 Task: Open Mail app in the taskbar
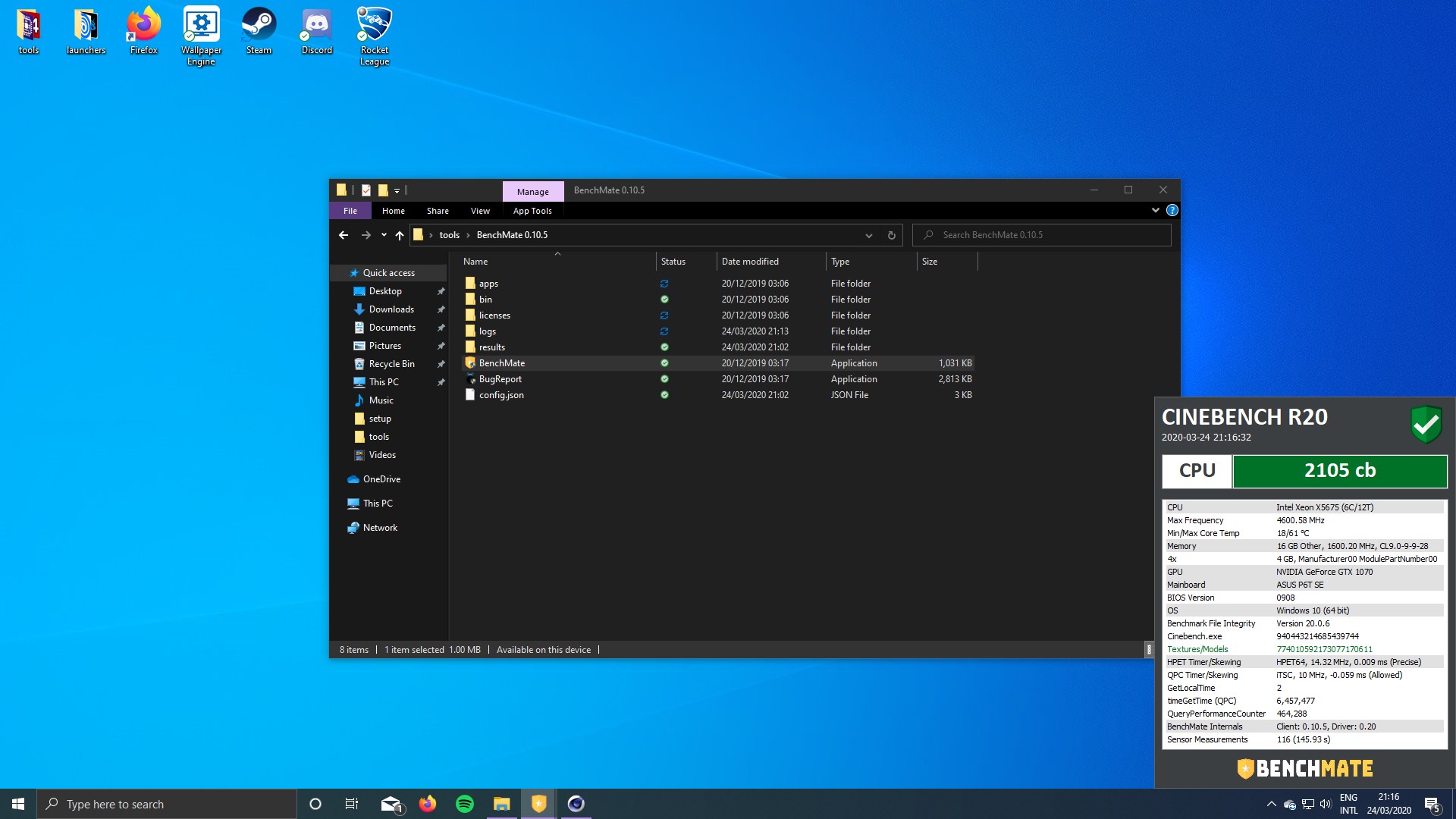(x=391, y=804)
